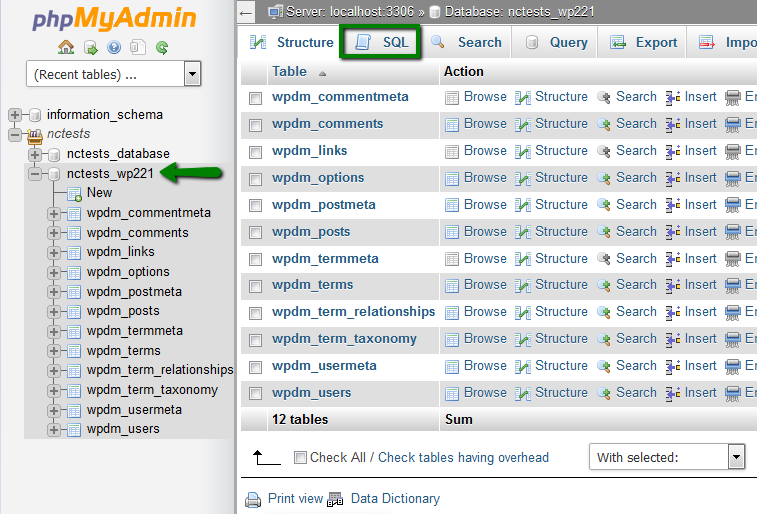Switch to the Structure tab
This screenshot has width=757, height=514.
pyautogui.click(x=291, y=42)
